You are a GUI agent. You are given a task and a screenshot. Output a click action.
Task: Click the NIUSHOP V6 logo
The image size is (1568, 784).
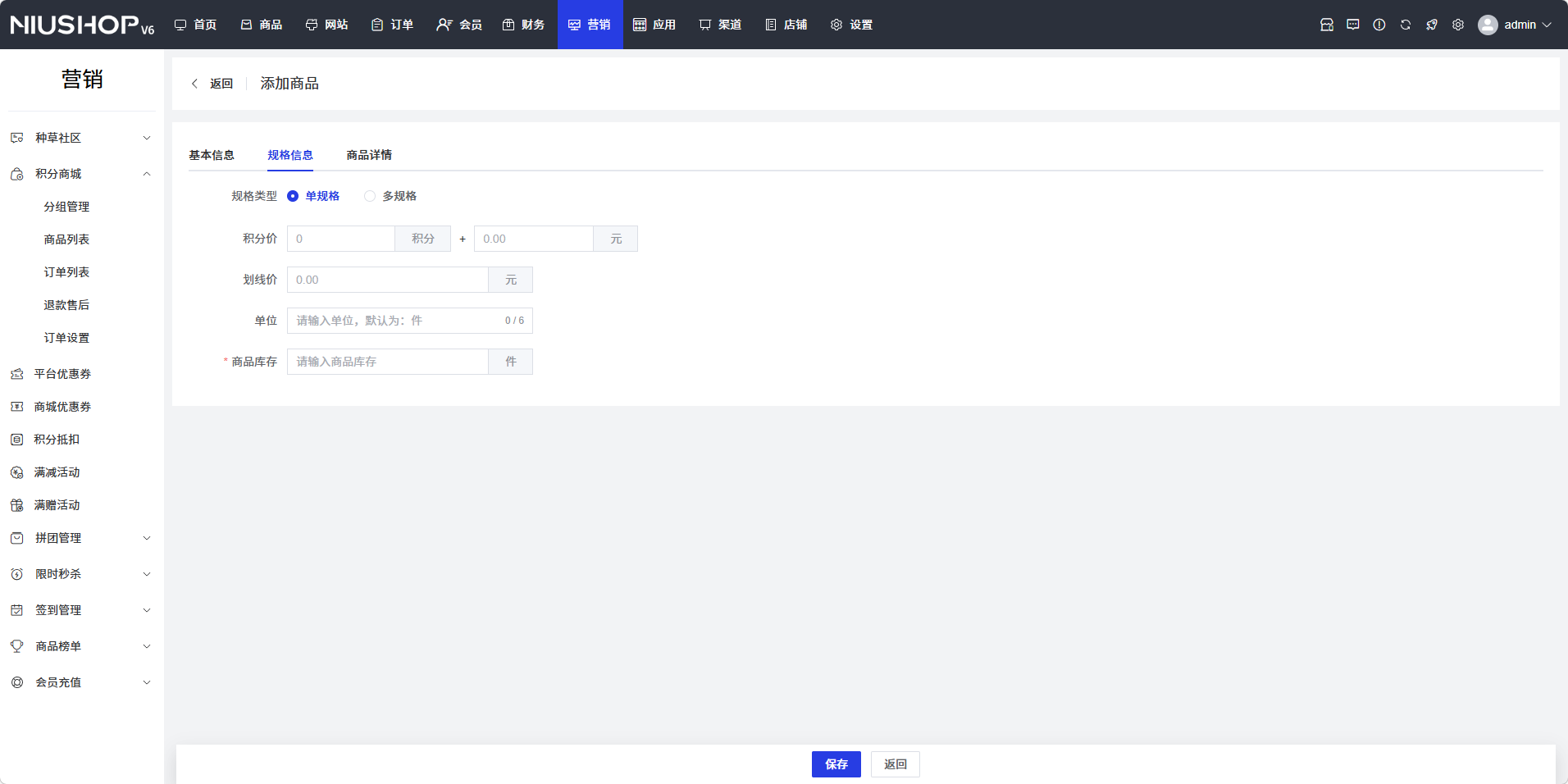coord(82,25)
